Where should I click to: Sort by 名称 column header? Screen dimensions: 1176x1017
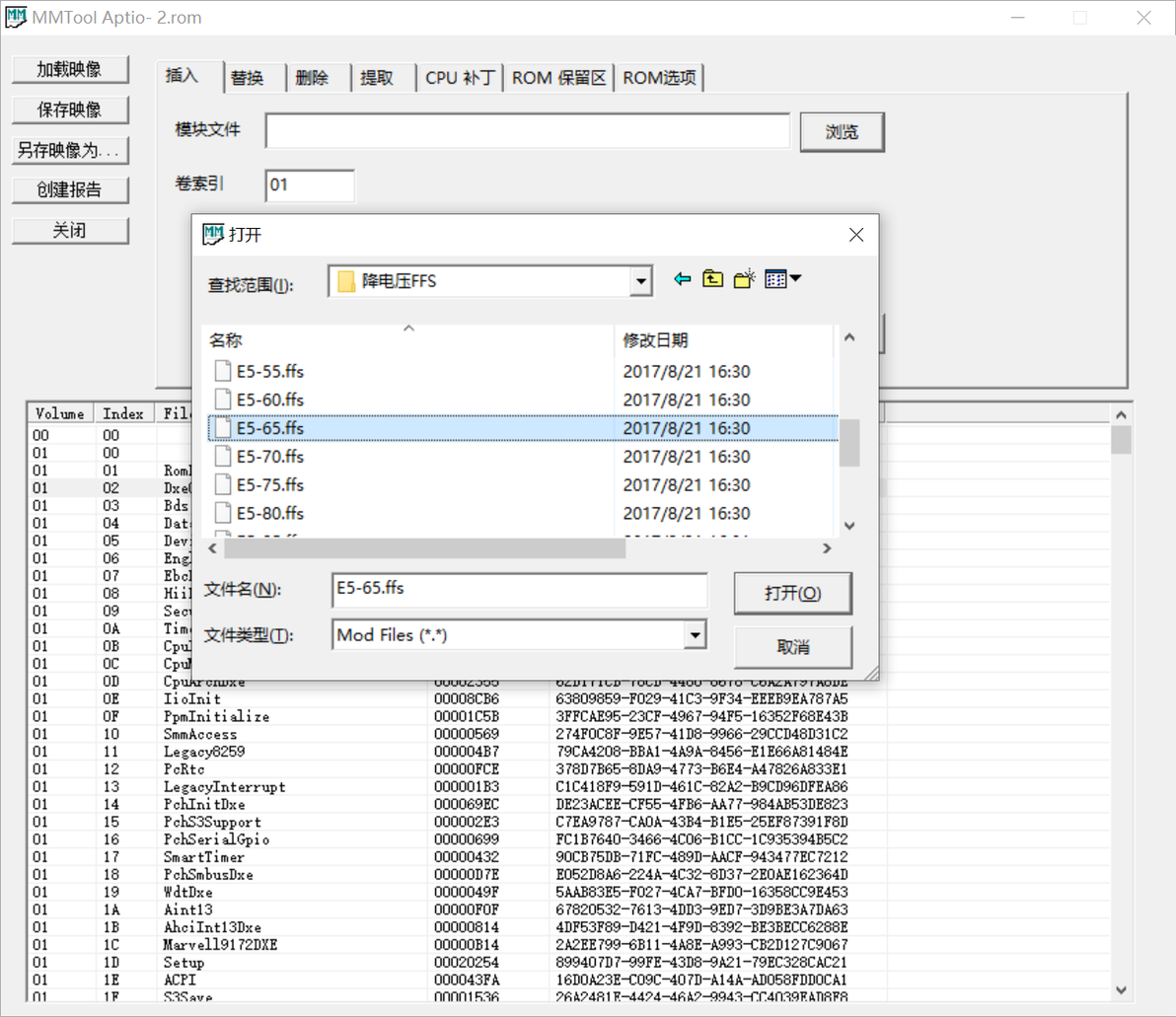(x=408, y=339)
